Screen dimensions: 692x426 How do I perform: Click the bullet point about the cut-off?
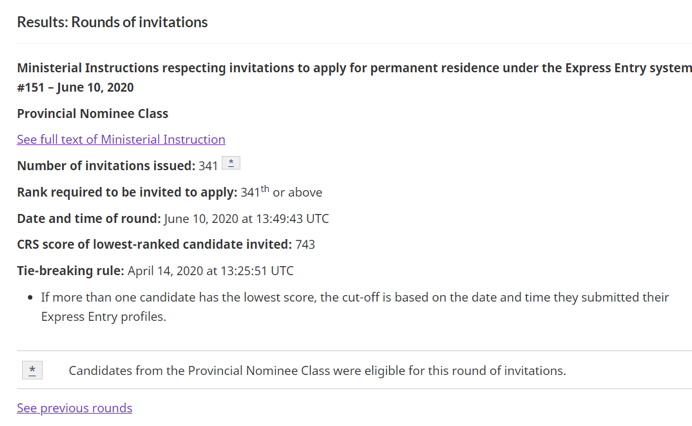click(x=355, y=307)
